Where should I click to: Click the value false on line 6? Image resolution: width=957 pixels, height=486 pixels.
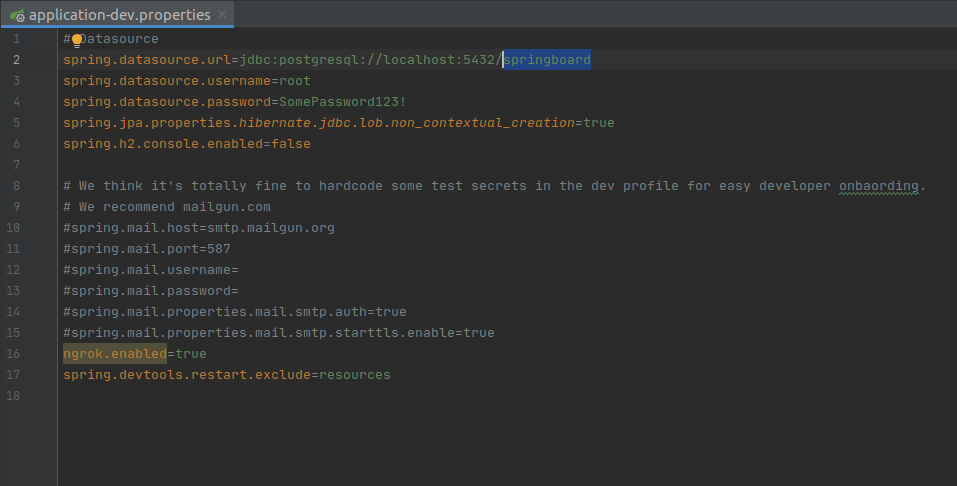(x=291, y=143)
